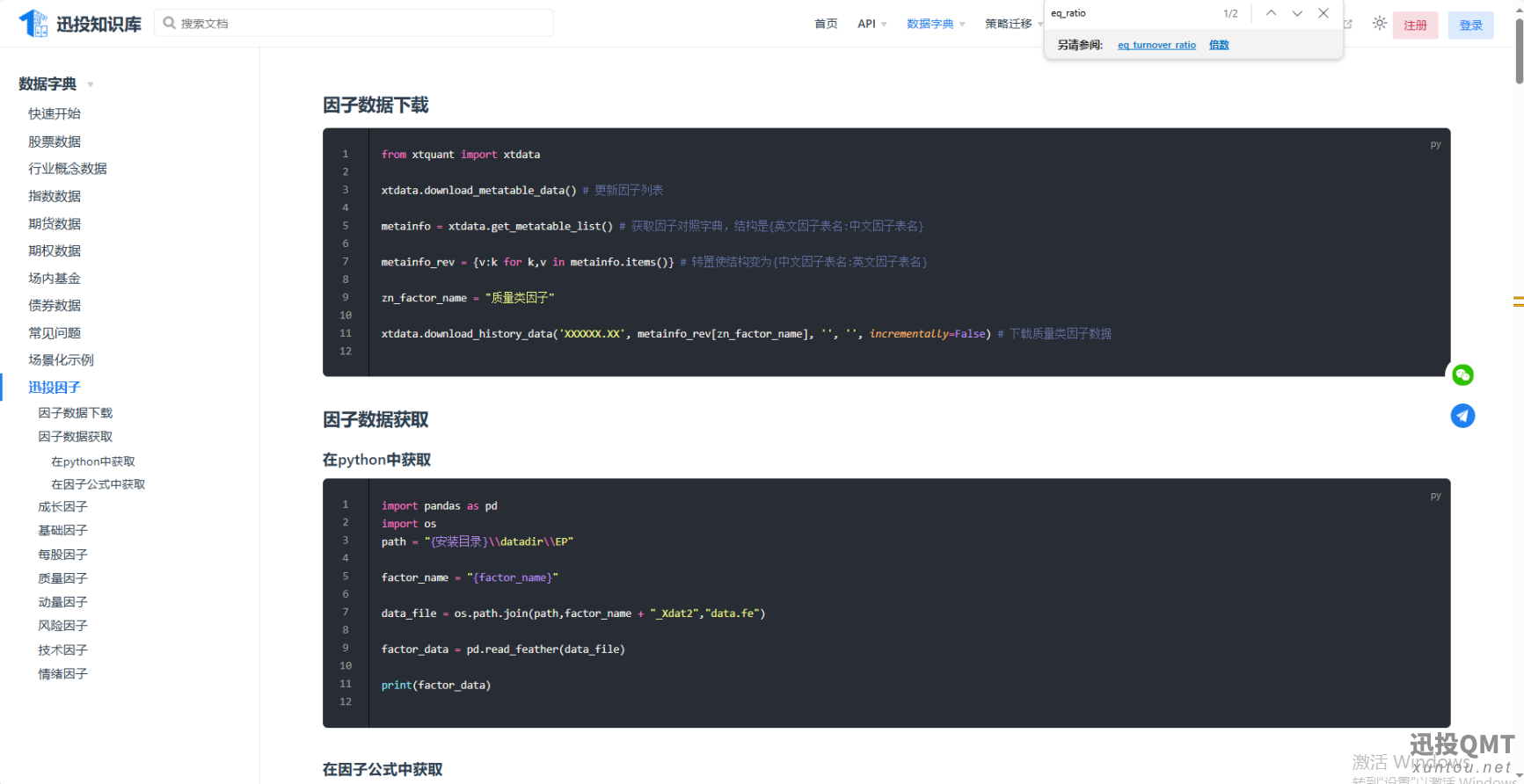
Task: Open 行业概念数据 in the sidebar
Action: 68,169
